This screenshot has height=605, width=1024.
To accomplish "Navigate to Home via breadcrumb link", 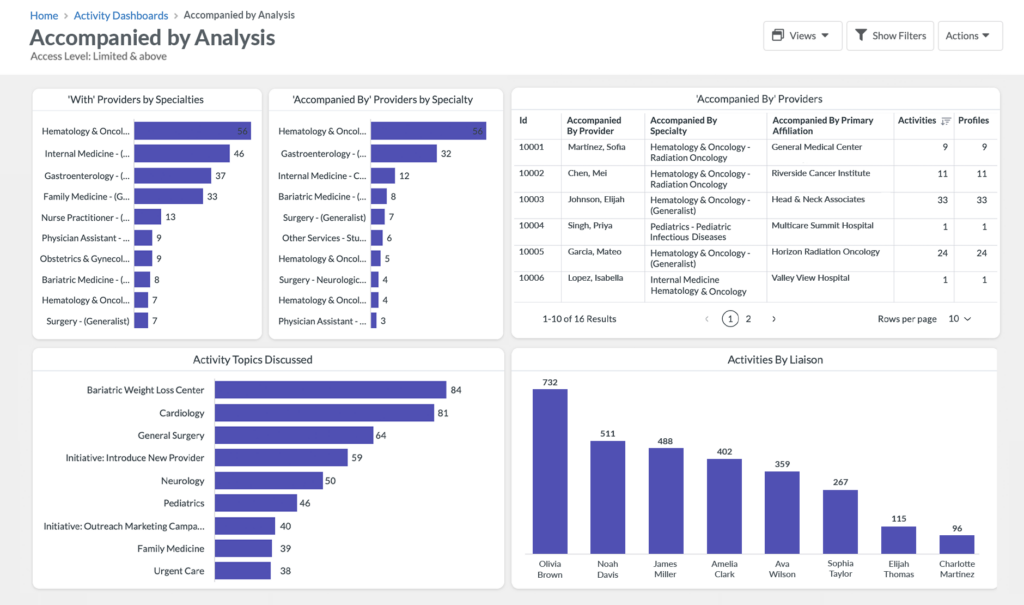I will click(43, 15).
